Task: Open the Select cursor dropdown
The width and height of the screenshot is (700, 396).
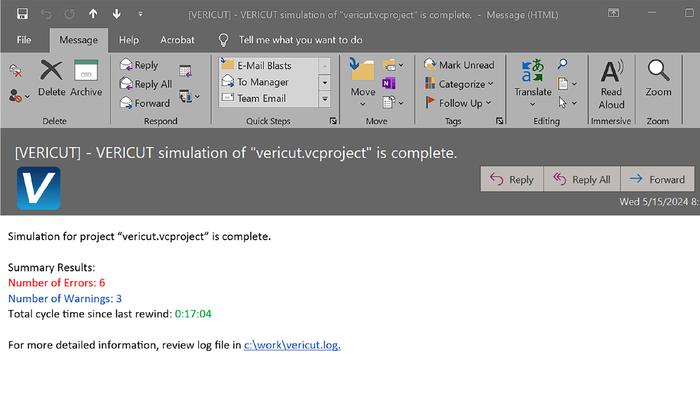Action: [x=567, y=103]
